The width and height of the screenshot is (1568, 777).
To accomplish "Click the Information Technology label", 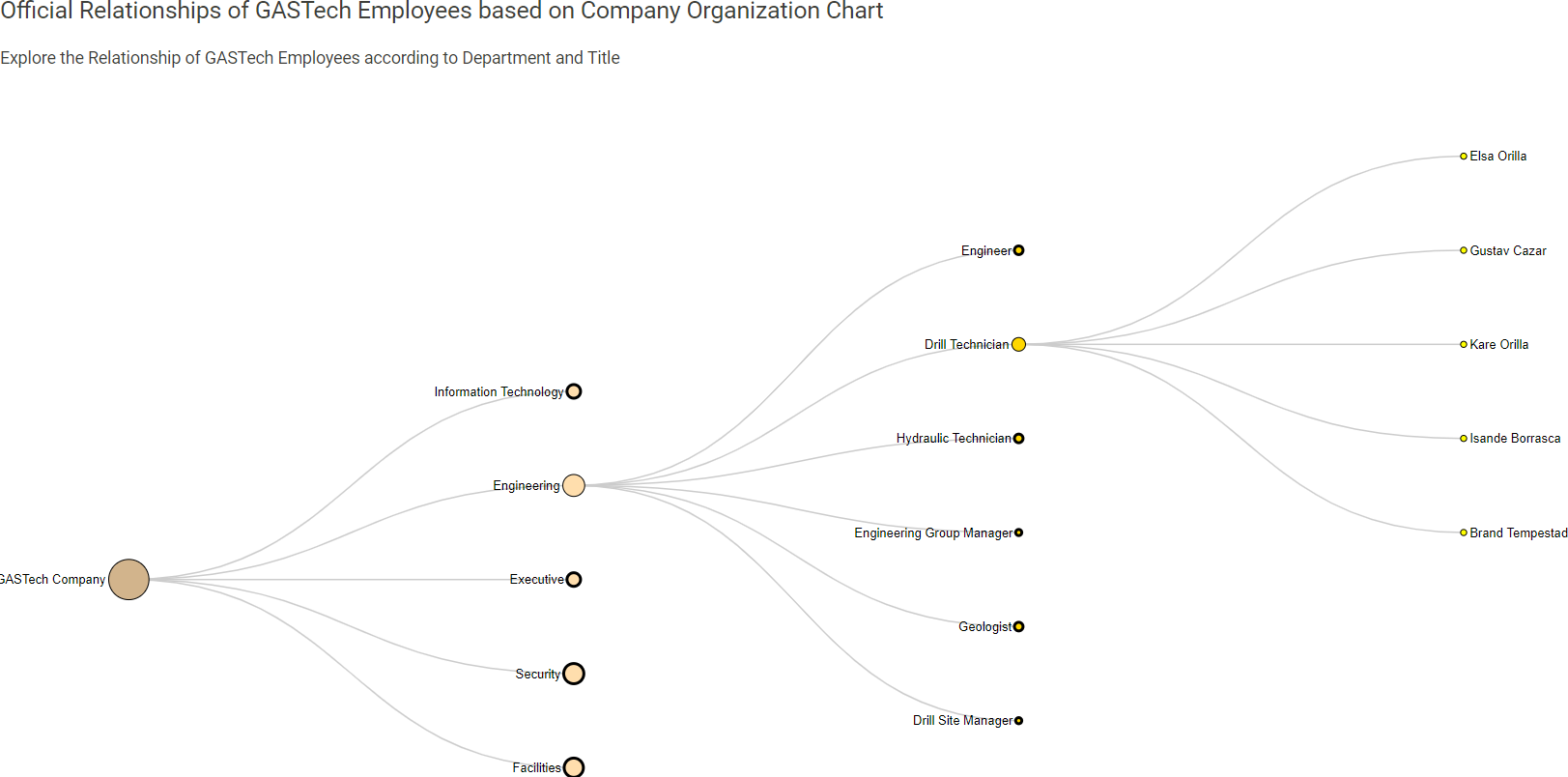I will [x=499, y=391].
